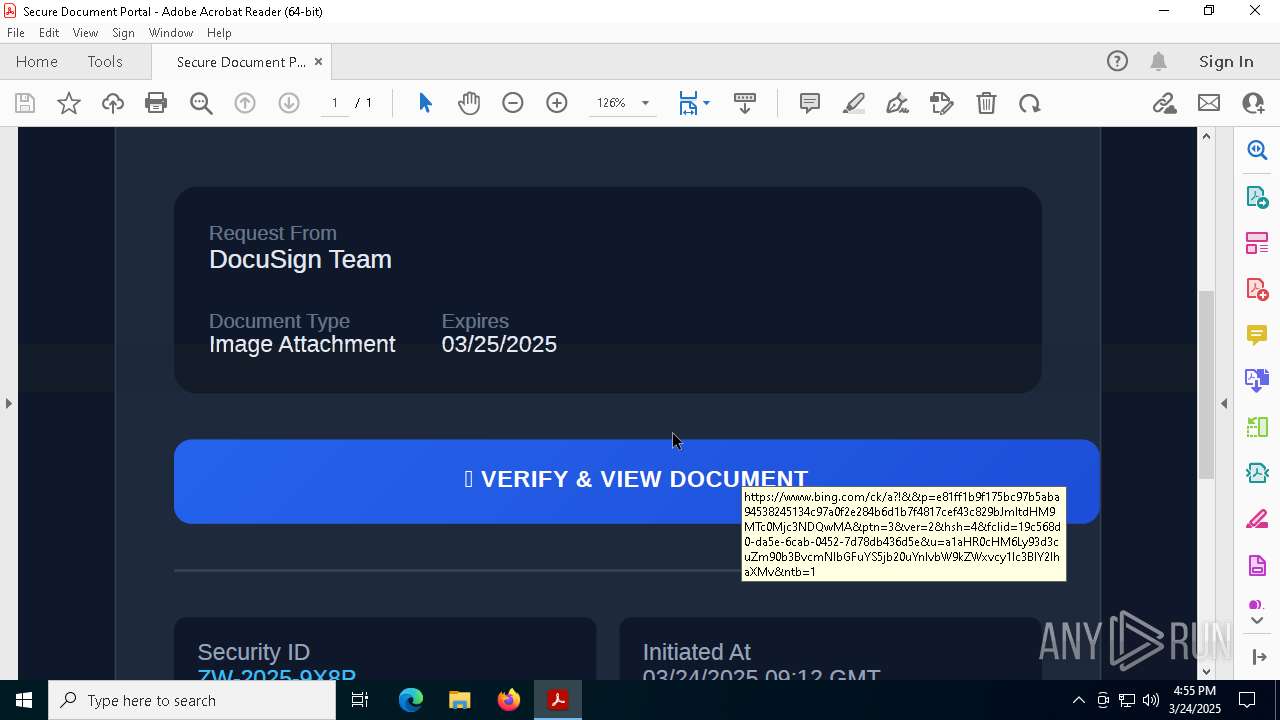This screenshot has width=1280, height=720.
Task: Click the page number input field
Action: pyautogui.click(x=335, y=103)
